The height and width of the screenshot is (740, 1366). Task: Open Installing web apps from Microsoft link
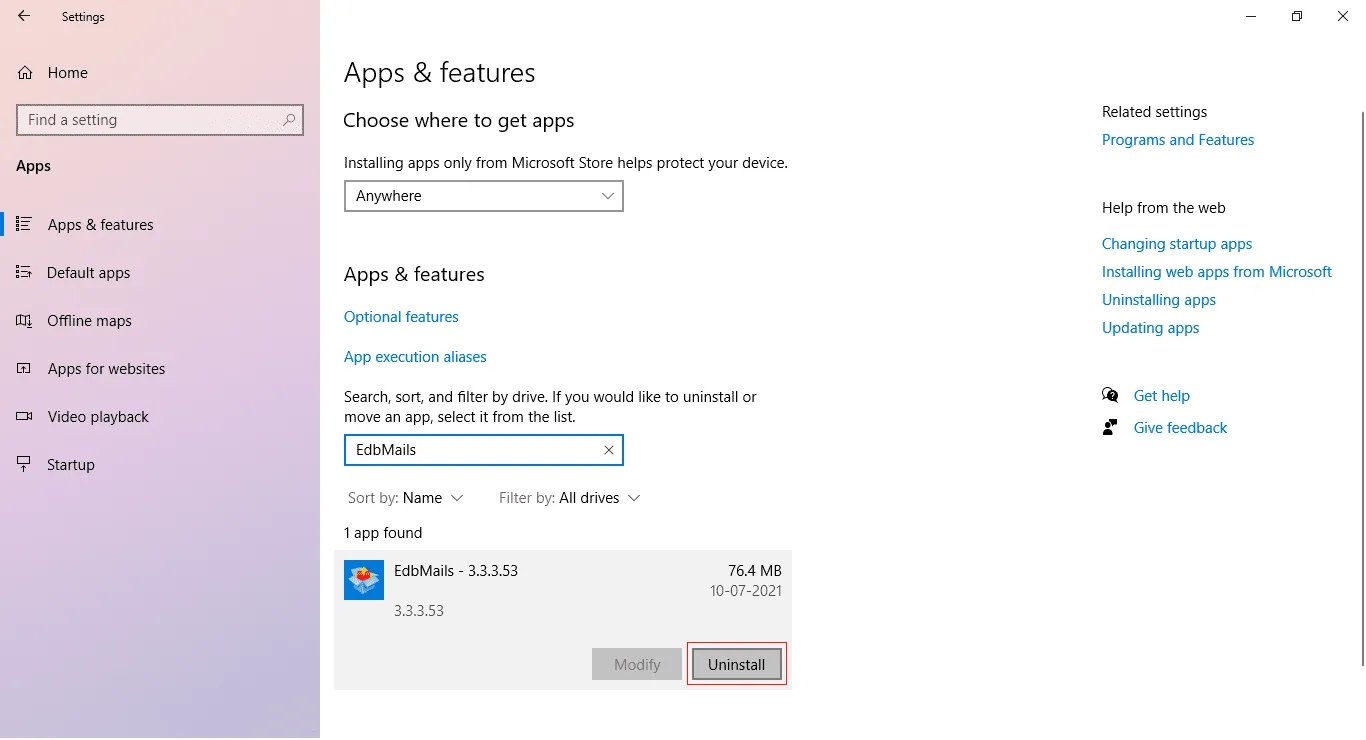coord(1217,272)
